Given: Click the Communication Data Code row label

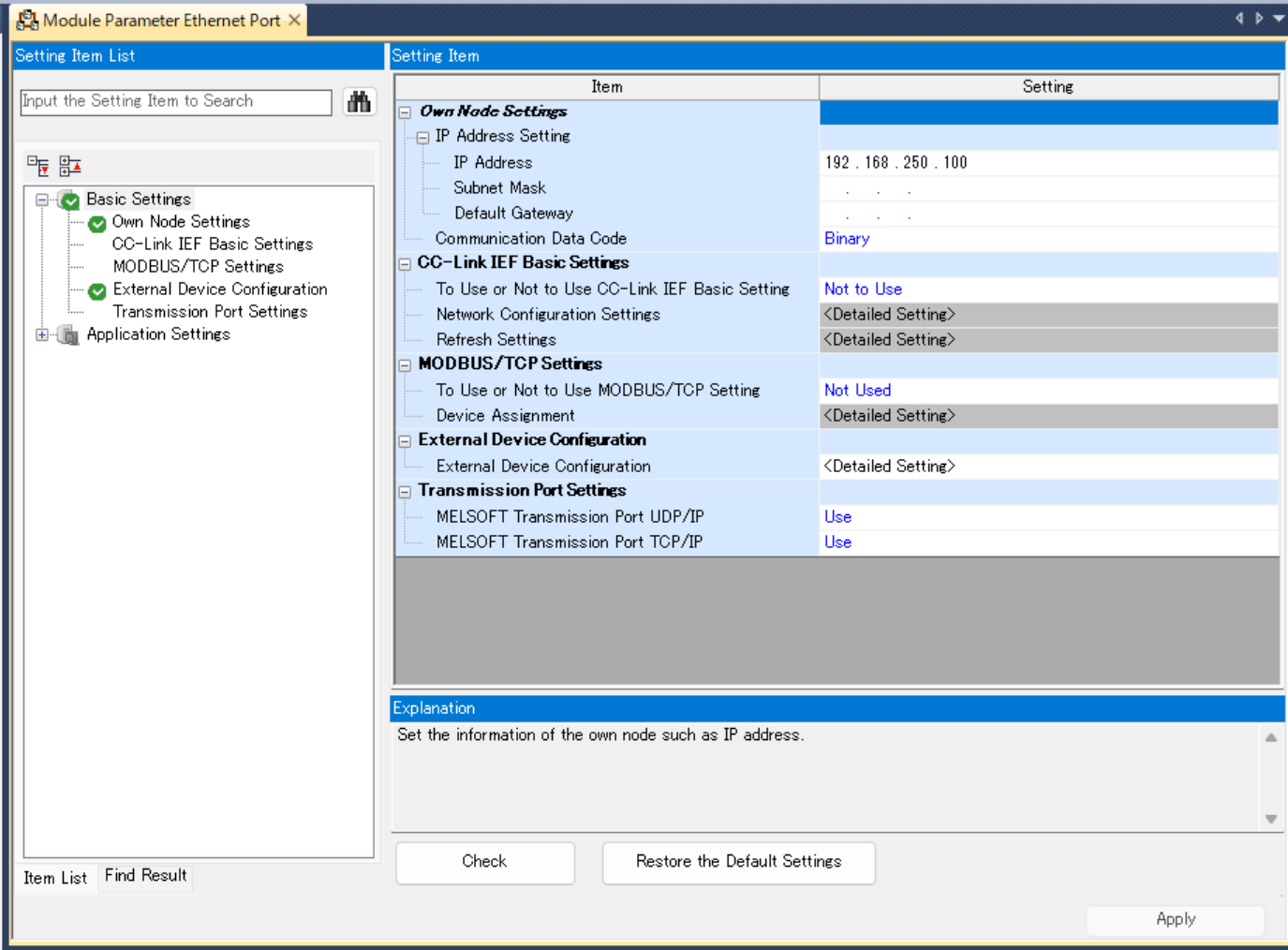Looking at the screenshot, I should click(531, 239).
